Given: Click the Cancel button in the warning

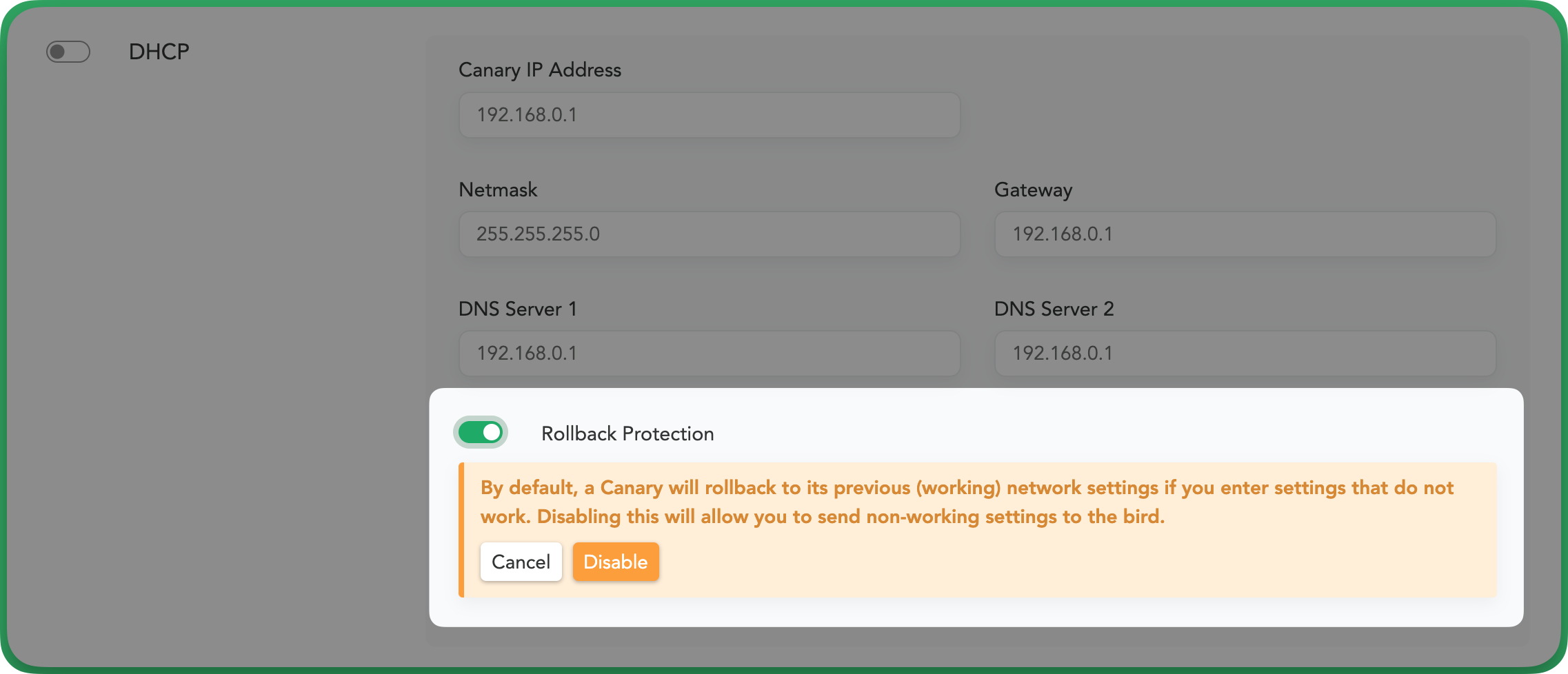Looking at the screenshot, I should pos(521,562).
